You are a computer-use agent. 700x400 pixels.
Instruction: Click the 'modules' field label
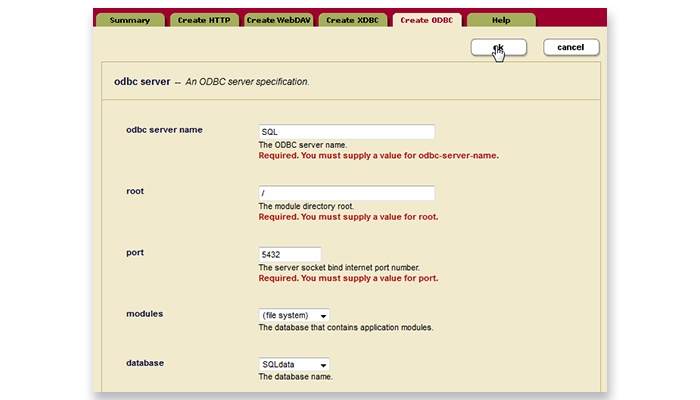click(145, 313)
